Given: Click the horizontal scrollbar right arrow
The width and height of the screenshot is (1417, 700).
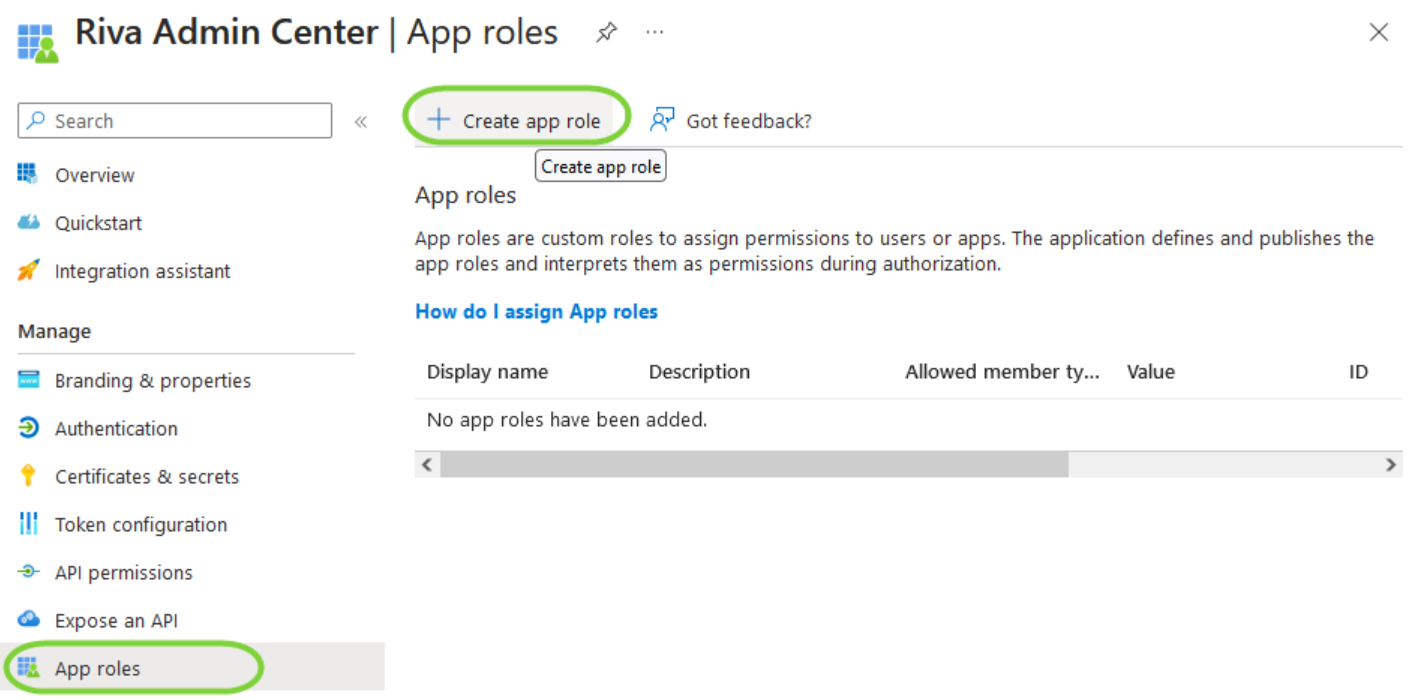Looking at the screenshot, I should [x=1390, y=464].
